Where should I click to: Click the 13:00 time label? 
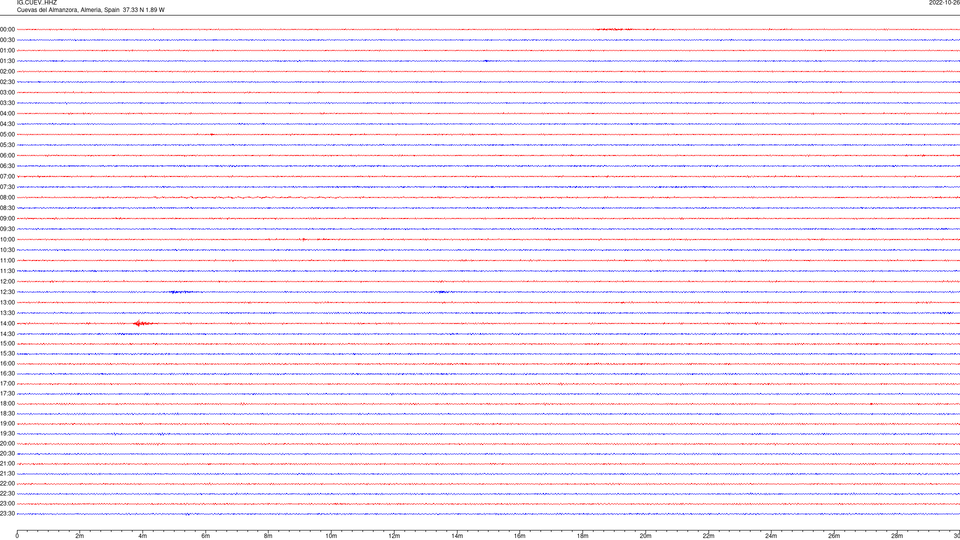[x=7, y=302]
